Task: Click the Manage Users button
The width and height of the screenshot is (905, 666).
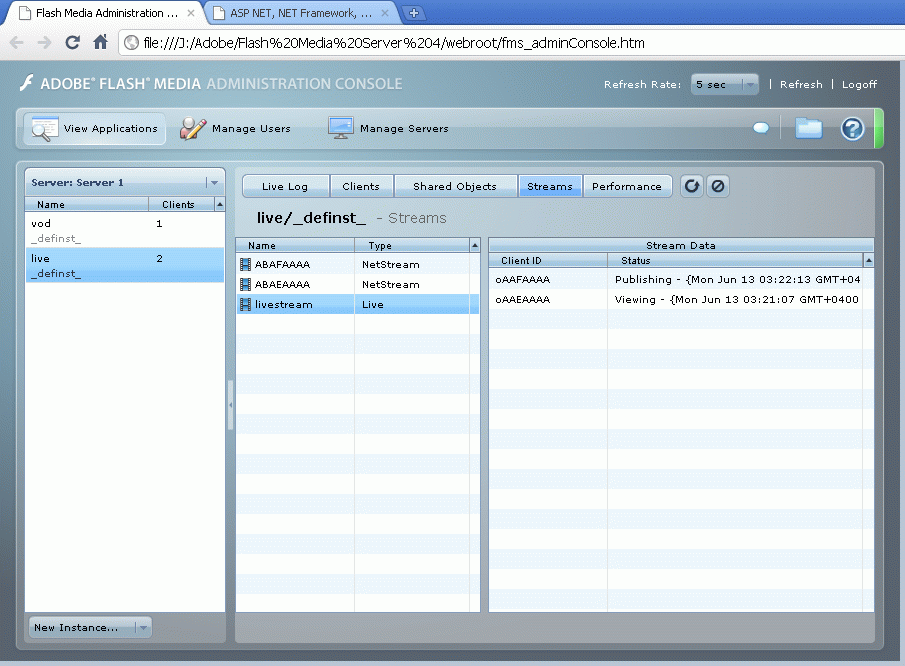Action: (x=235, y=129)
